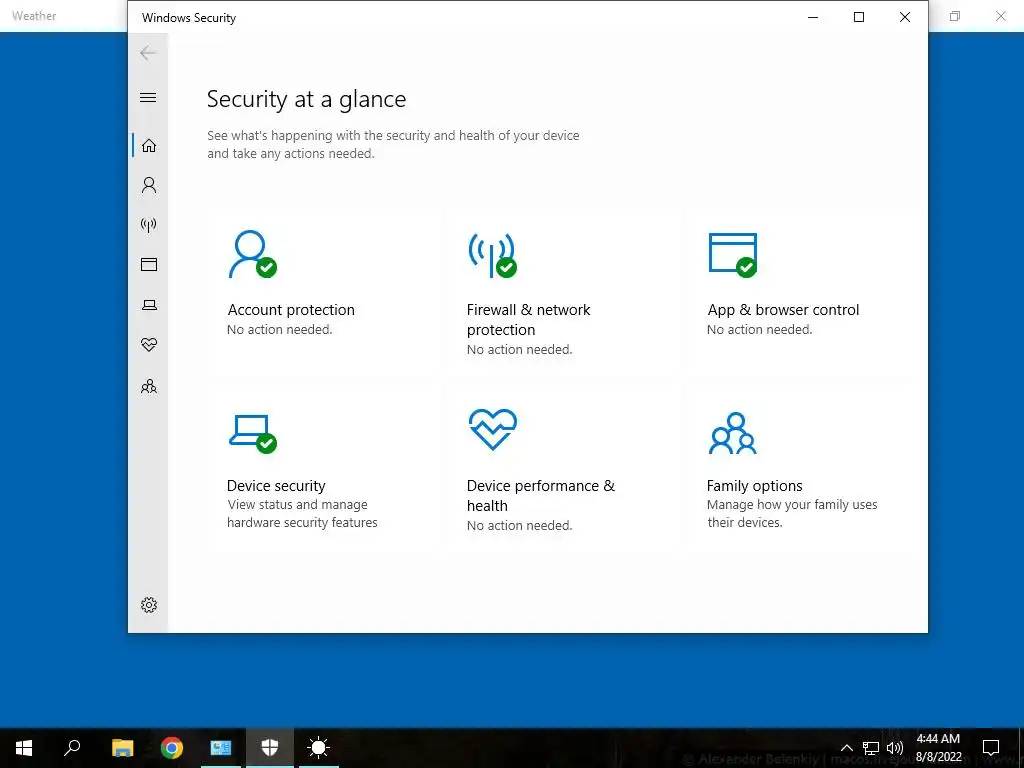Screen dimensions: 1024x768
Task: Minimize the Windows Security window
Action: (813, 17)
